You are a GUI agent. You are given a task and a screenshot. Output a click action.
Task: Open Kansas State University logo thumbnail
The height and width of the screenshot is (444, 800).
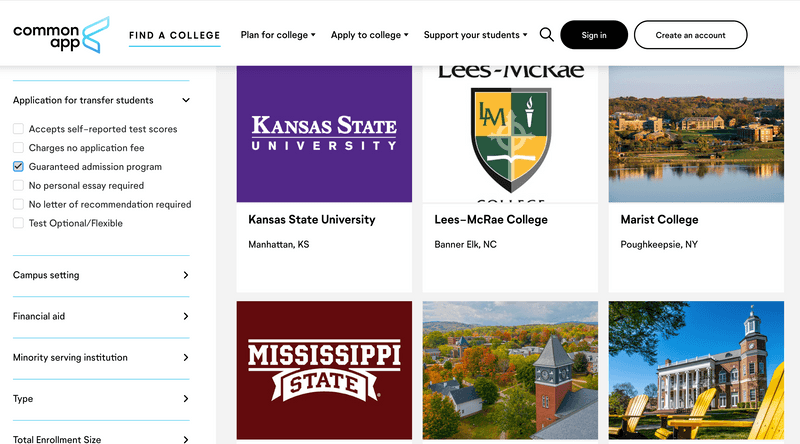[324, 134]
